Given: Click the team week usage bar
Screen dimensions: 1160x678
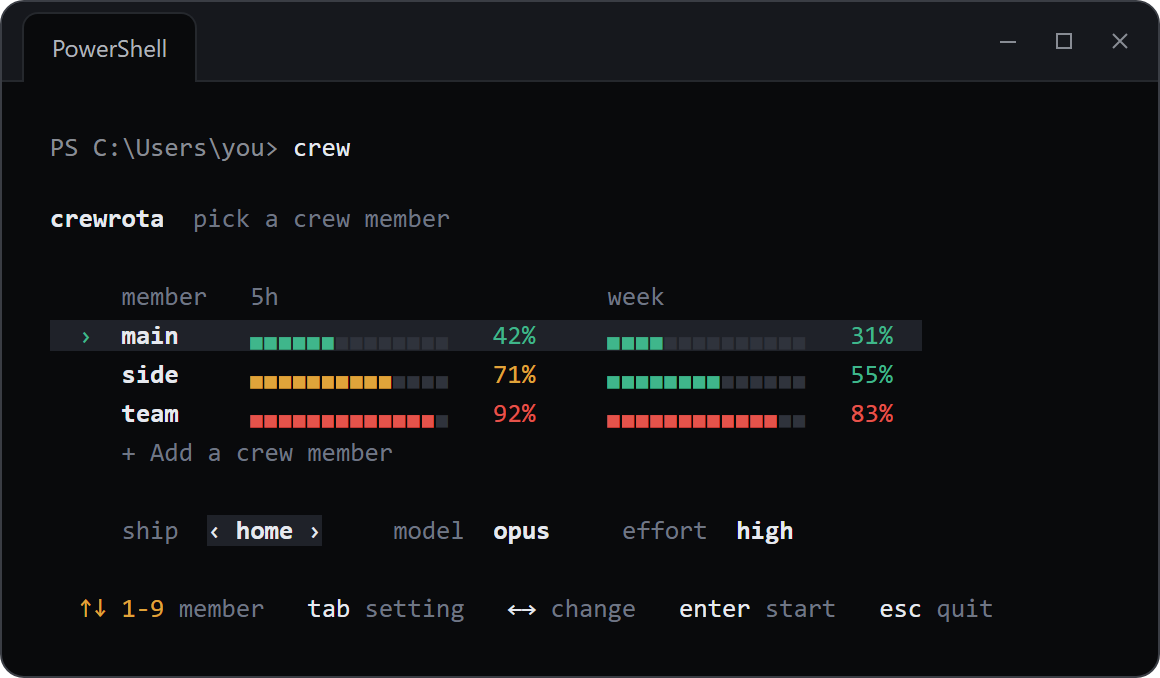Looking at the screenshot, I should tap(706, 421).
